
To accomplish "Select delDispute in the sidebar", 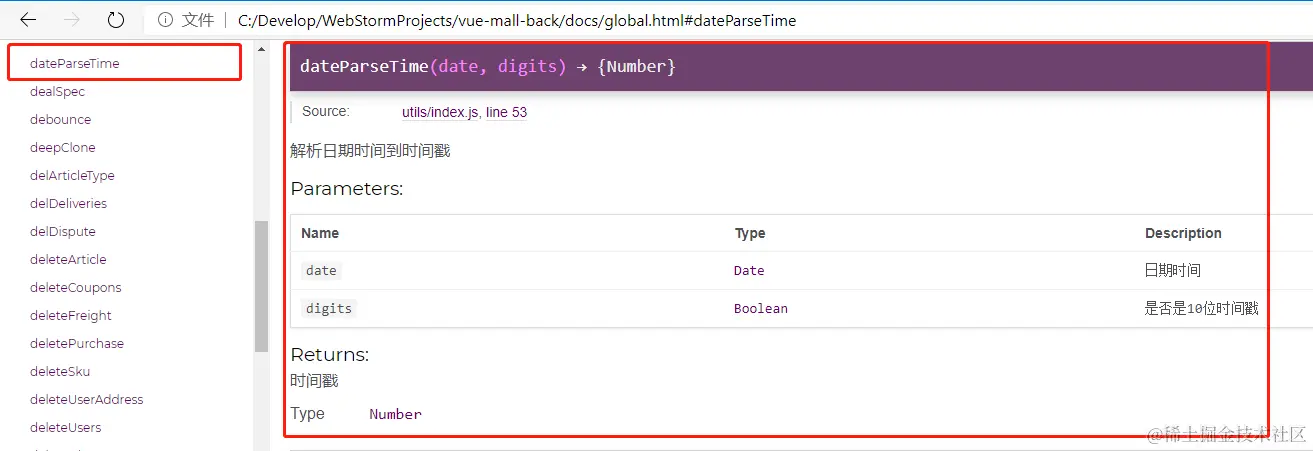I will [63, 231].
